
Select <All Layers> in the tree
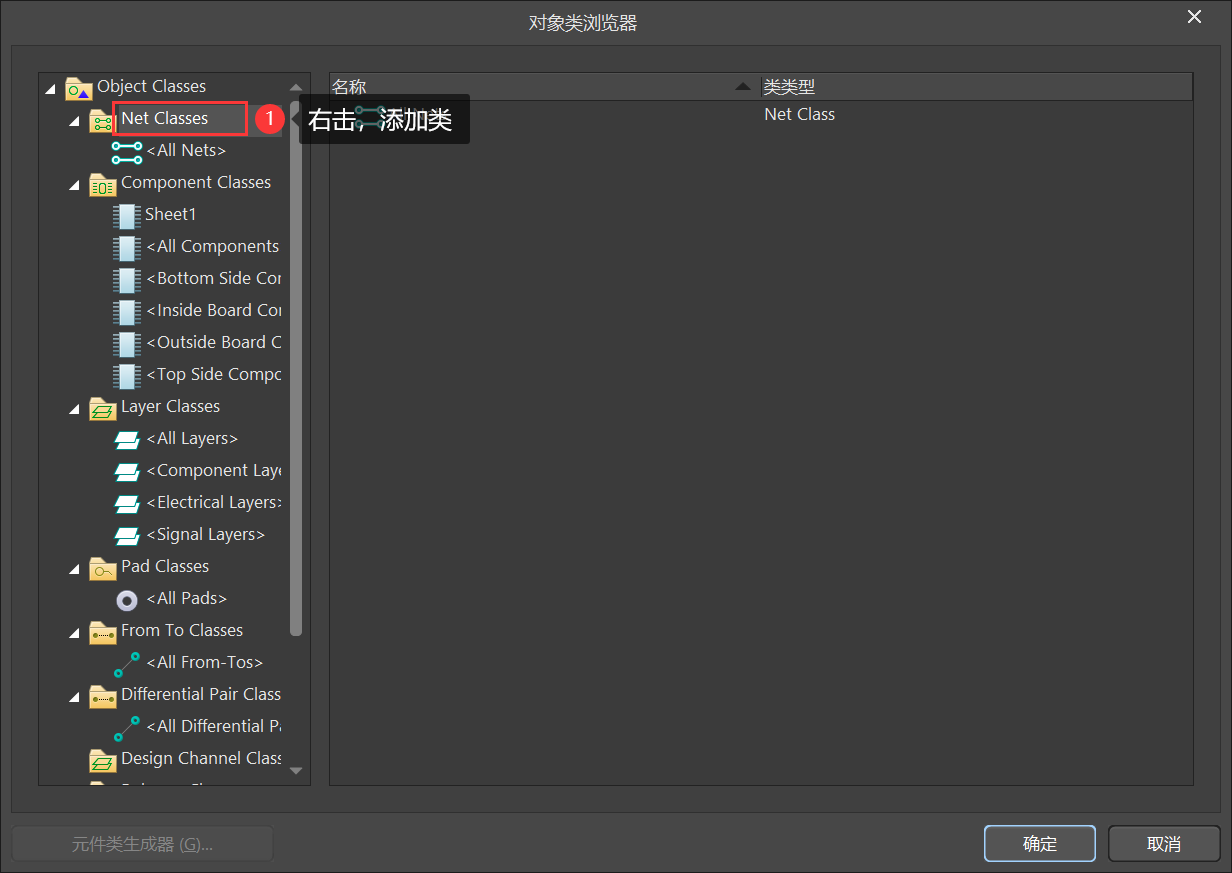tap(192, 438)
